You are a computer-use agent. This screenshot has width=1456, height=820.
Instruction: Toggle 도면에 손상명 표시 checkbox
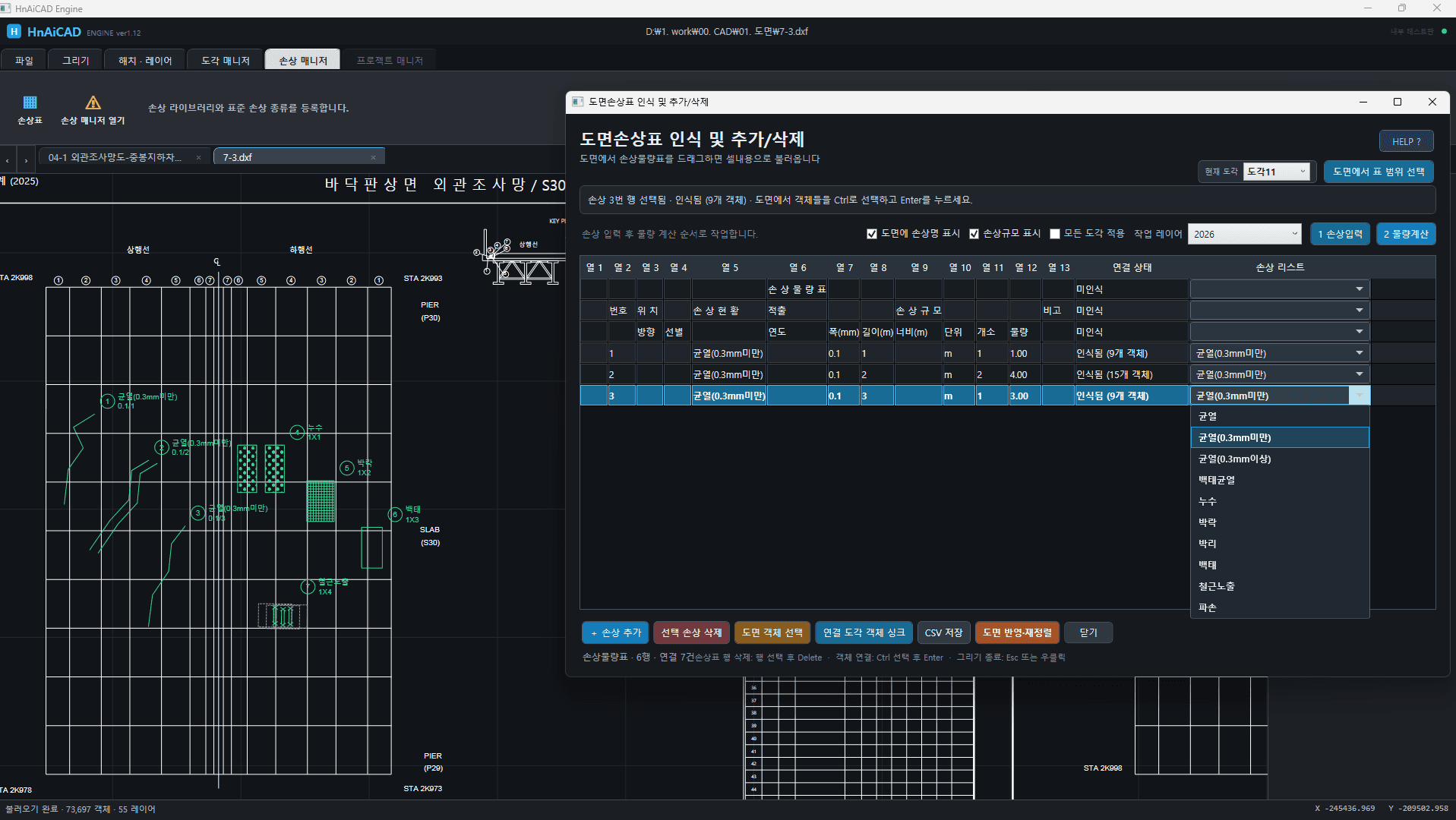872,234
